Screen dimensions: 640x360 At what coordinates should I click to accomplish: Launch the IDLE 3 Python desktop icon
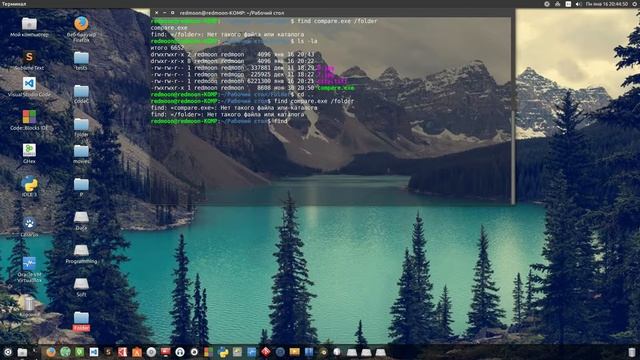click(x=29, y=184)
